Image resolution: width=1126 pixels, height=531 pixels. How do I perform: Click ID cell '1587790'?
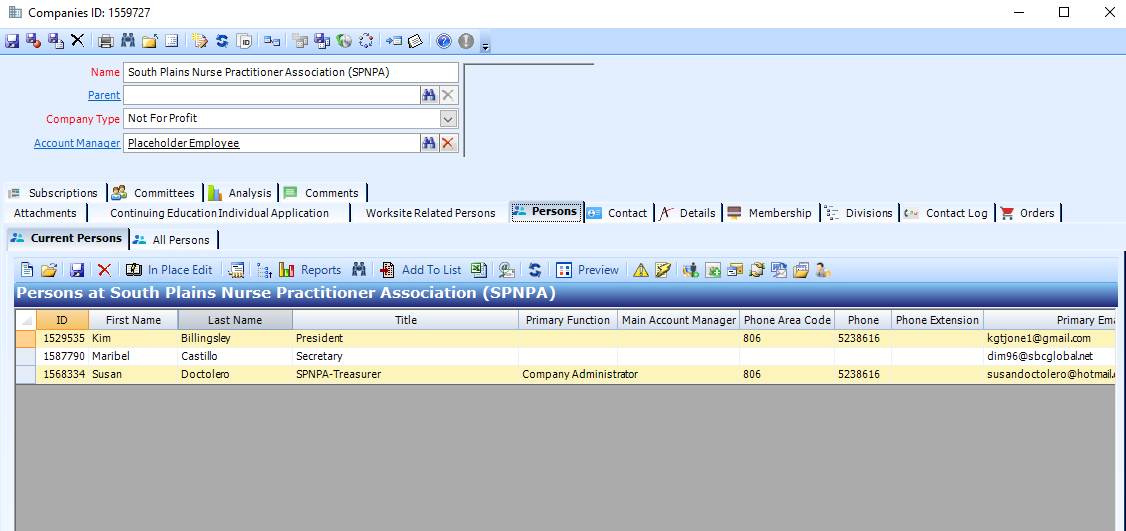62,356
